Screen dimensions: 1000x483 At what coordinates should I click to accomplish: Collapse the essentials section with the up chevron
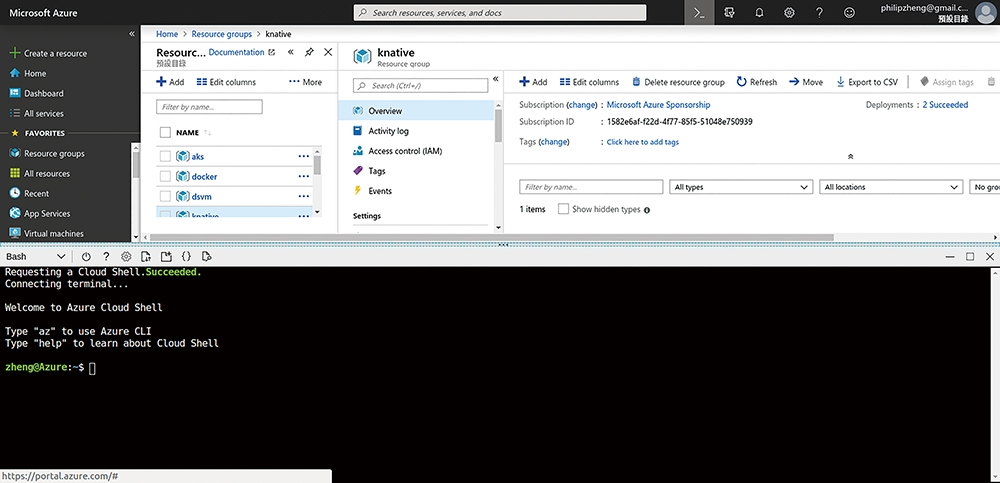(x=850, y=156)
